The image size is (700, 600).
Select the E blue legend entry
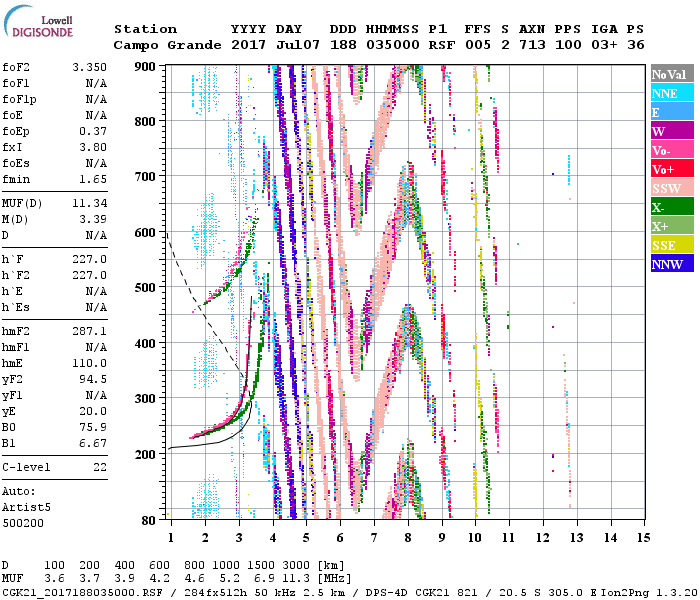tap(671, 112)
